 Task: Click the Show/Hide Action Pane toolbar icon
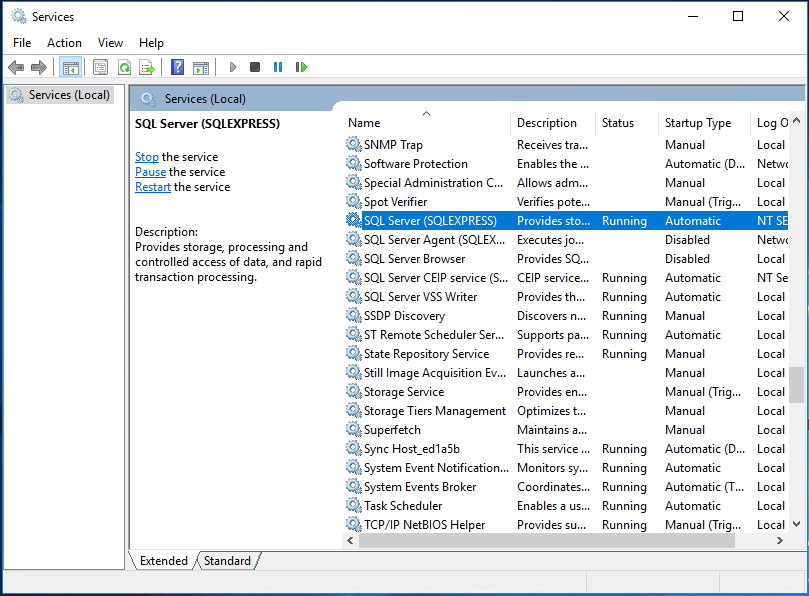pyautogui.click(x=201, y=67)
